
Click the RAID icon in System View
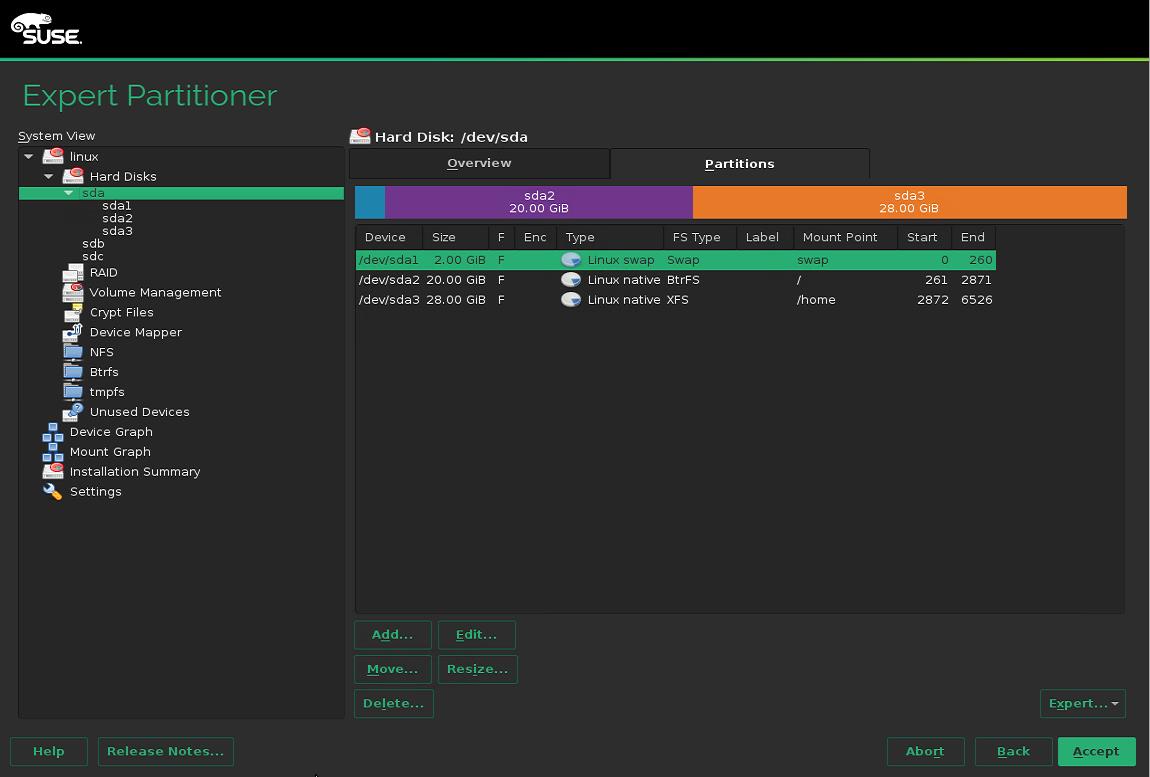(73, 272)
